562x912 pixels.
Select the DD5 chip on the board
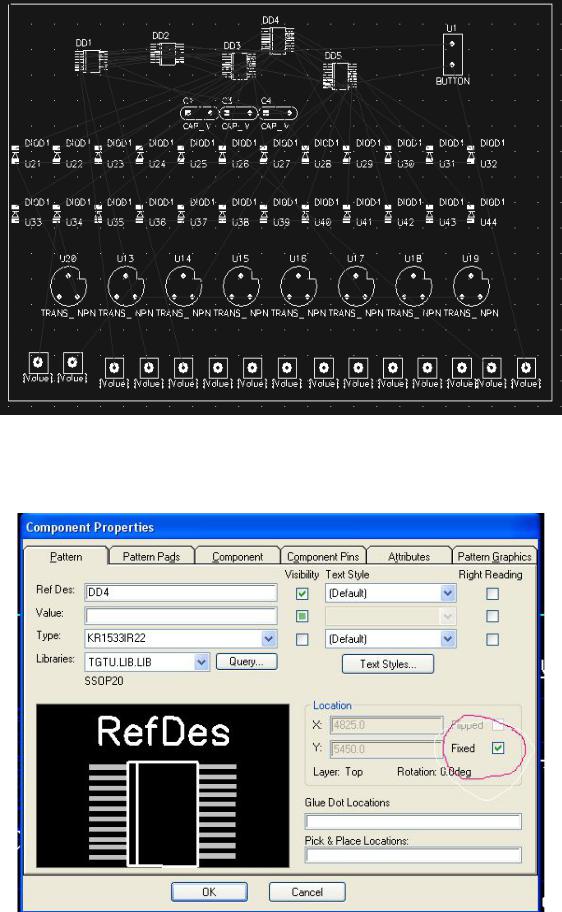[x=340, y=75]
